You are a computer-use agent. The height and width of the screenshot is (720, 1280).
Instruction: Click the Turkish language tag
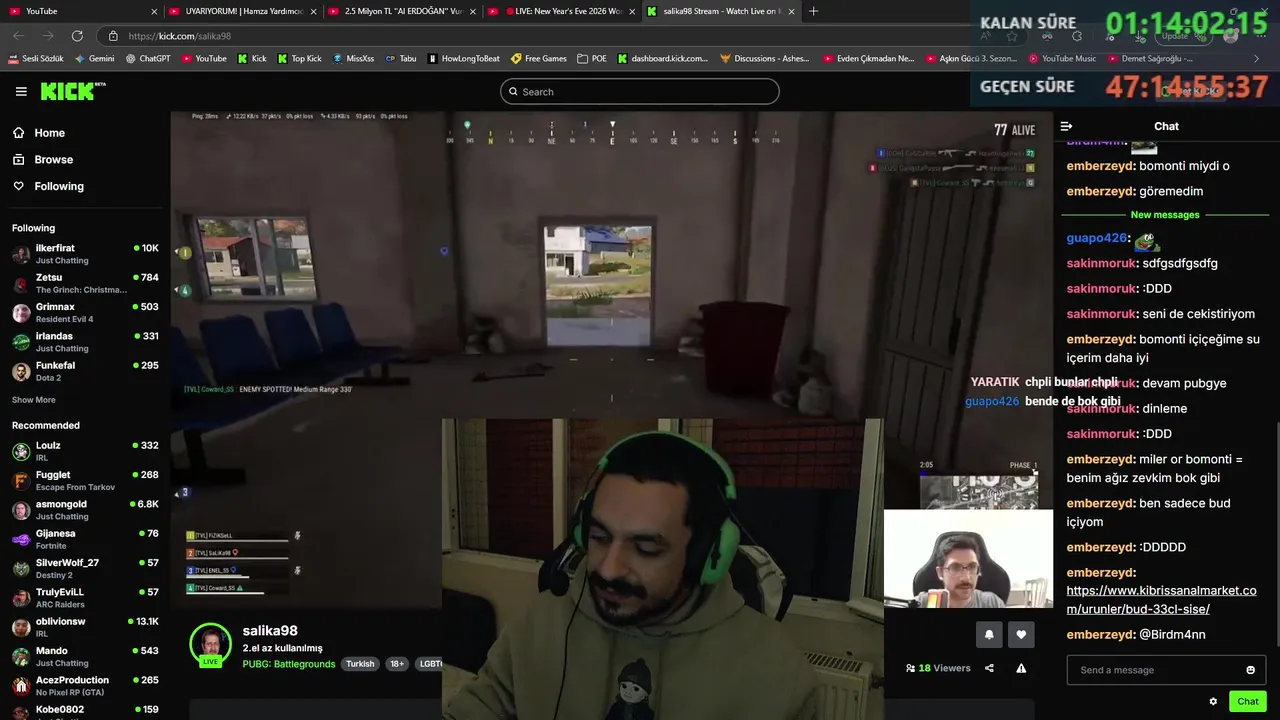coord(360,664)
